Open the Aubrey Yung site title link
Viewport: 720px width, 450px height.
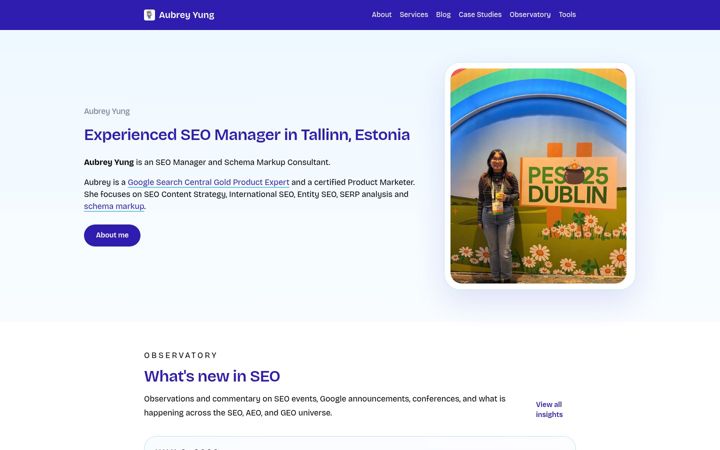pos(186,15)
